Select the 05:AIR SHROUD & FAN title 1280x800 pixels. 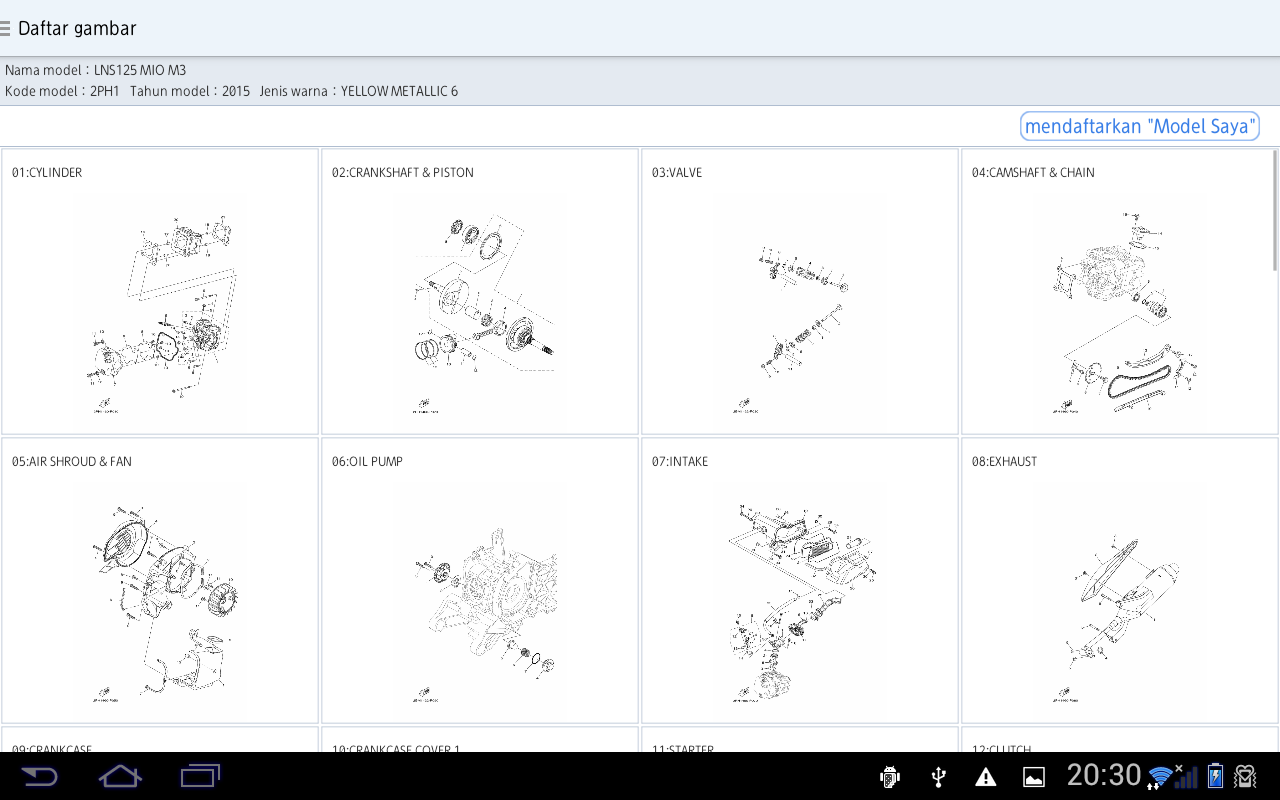pyautogui.click(x=72, y=462)
